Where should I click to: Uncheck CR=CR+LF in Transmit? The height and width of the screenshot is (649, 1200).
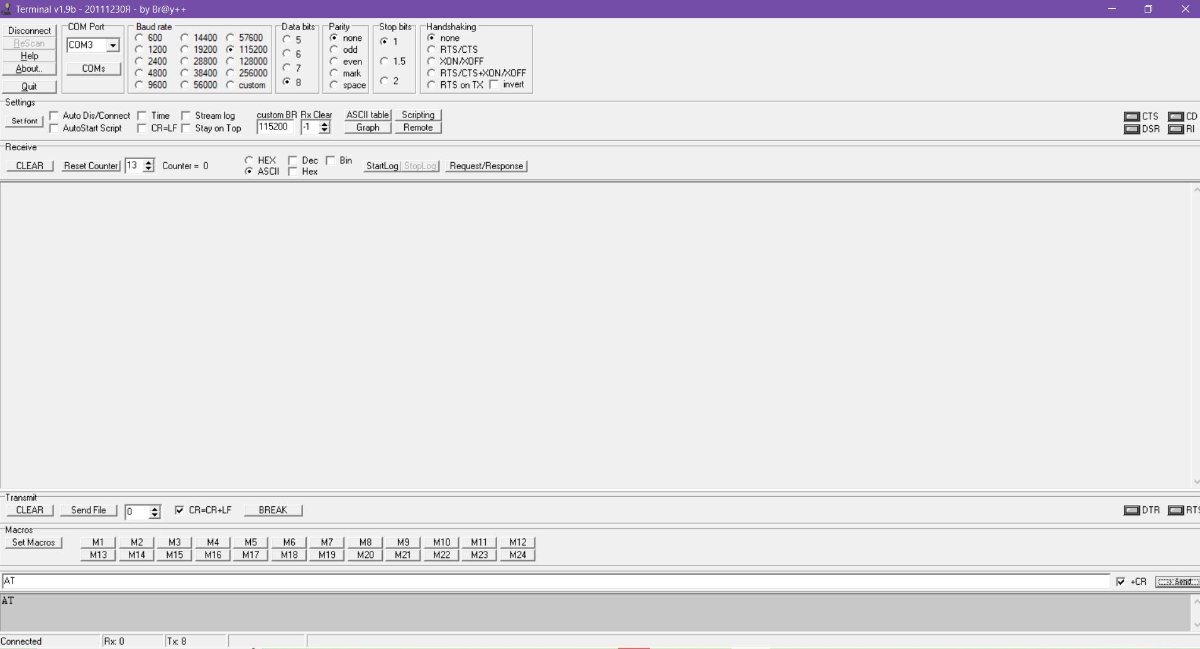[180, 510]
